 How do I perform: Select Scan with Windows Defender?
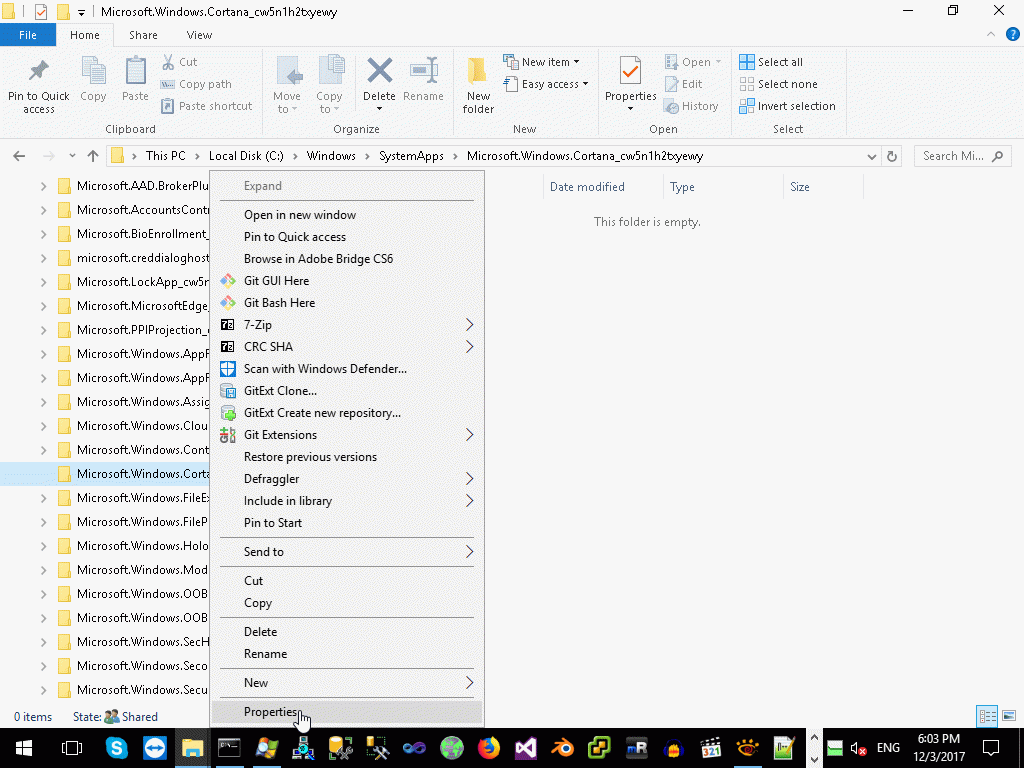click(347, 368)
